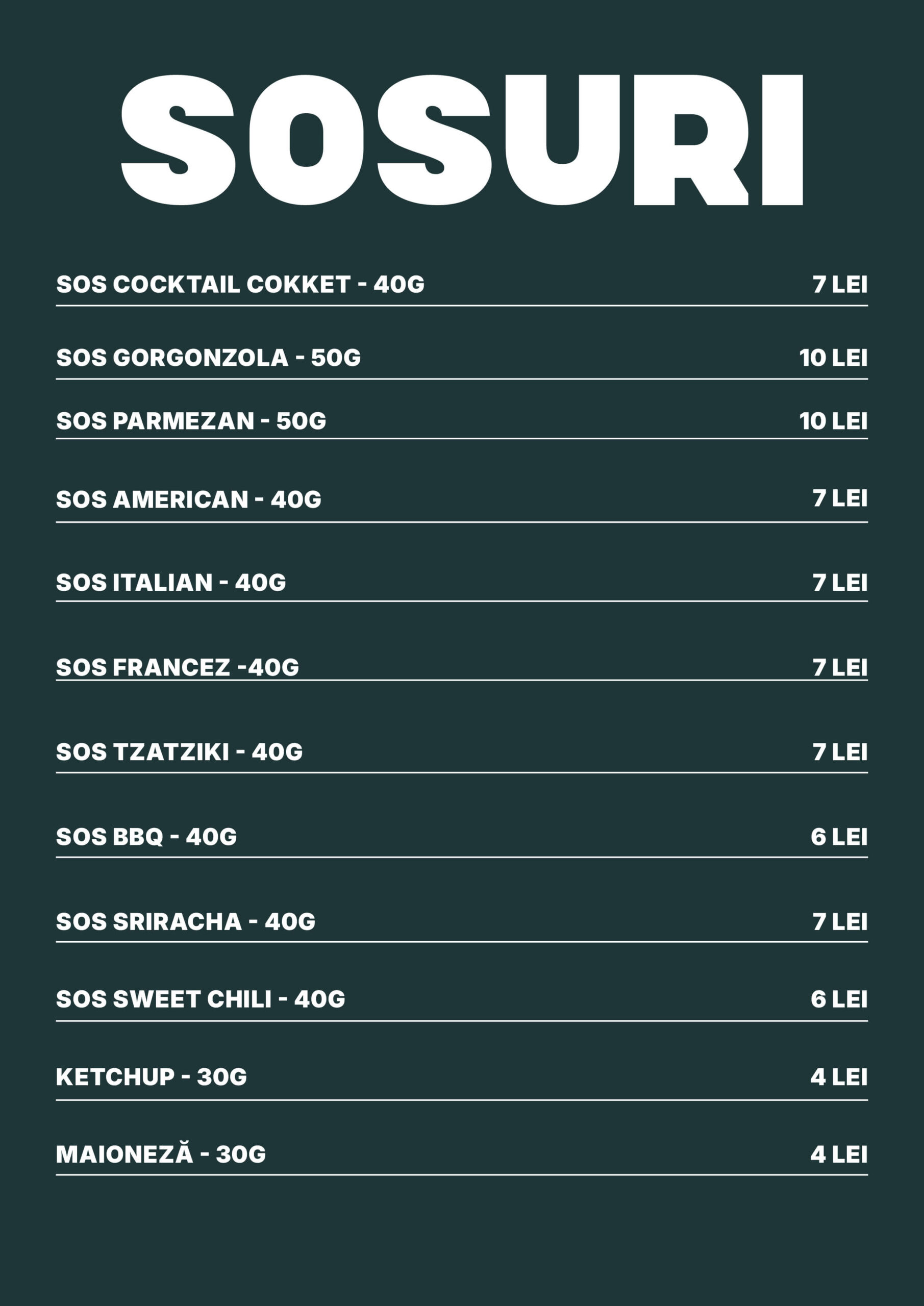Screen dimensions: 924x1306
Task: Select Sos Sweet Chili 40G item
Action: pyautogui.click(x=201, y=999)
